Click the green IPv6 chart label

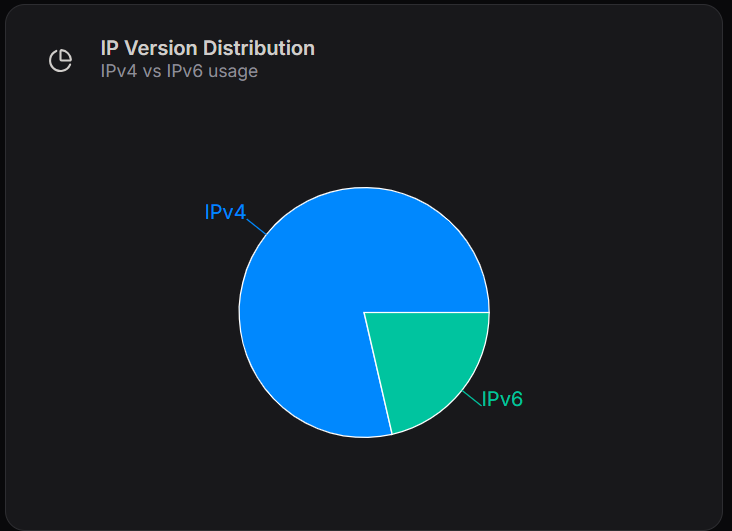click(x=502, y=399)
